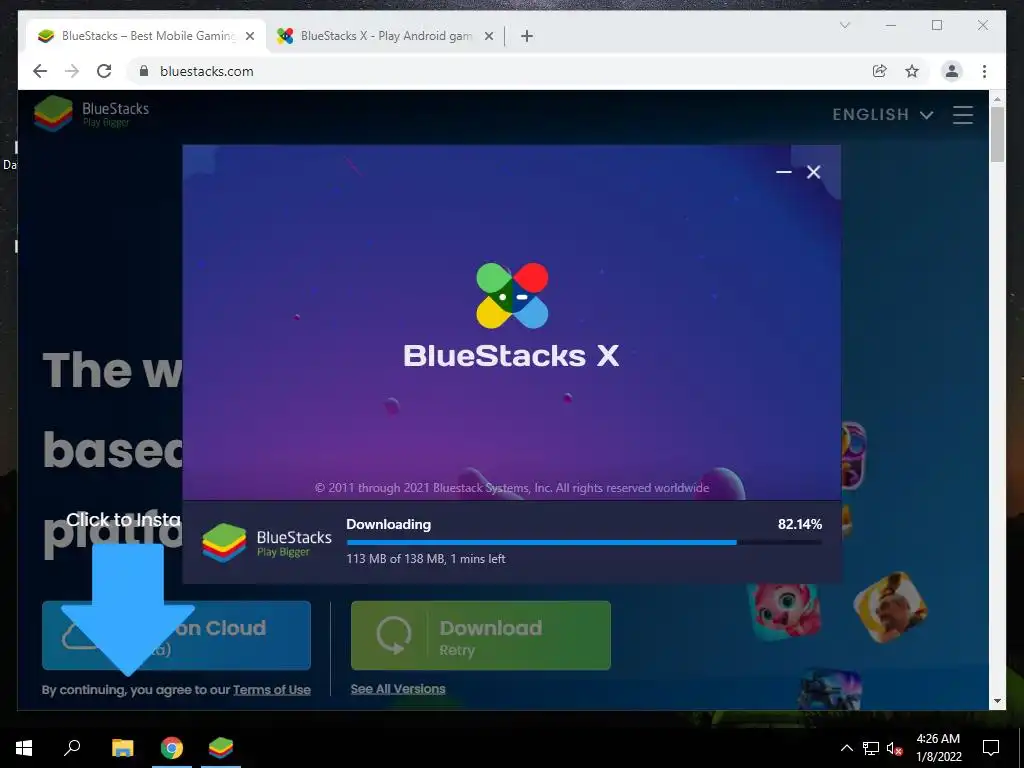Open Chrome's tab search chevron
Screen dimensions: 1024x768
click(x=844, y=25)
